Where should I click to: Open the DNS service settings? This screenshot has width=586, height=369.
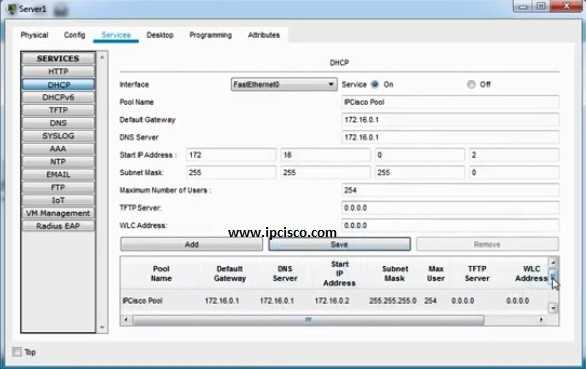[x=58, y=123]
